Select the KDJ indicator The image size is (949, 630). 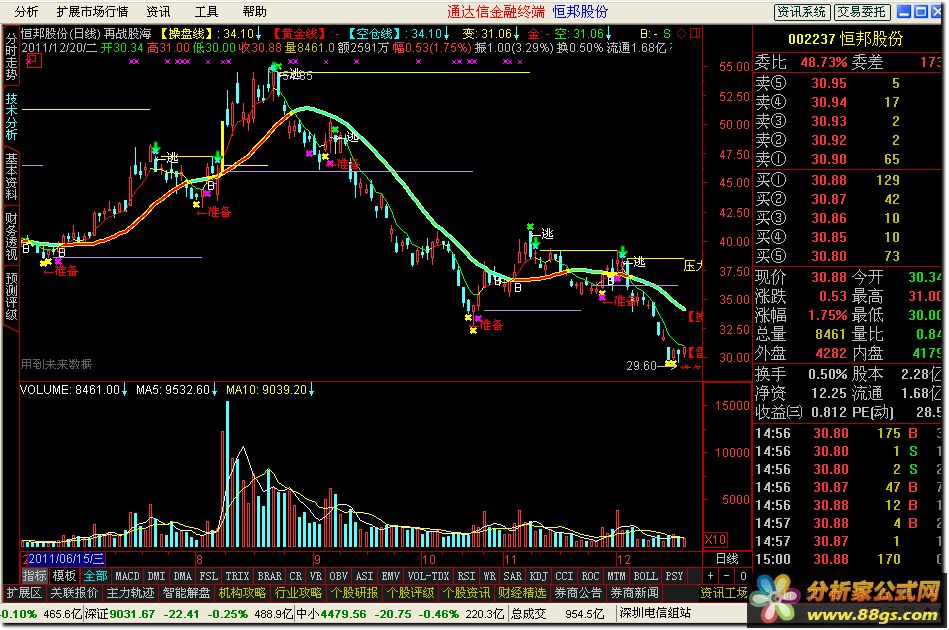(x=539, y=576)
